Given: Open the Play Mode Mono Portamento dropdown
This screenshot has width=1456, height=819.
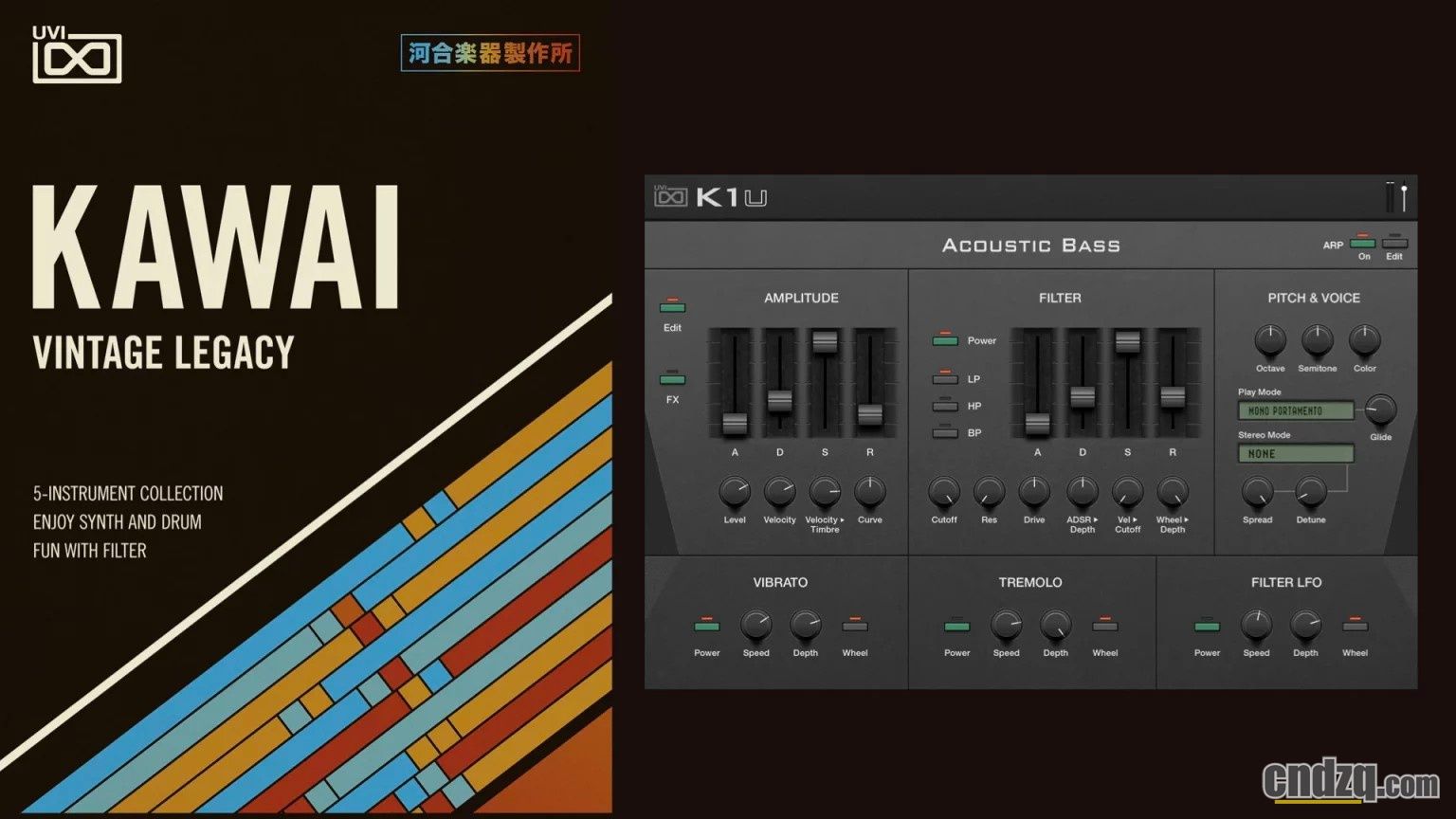Looking at the screenshot, I should pyautogui.click(x=1296, y=410).
